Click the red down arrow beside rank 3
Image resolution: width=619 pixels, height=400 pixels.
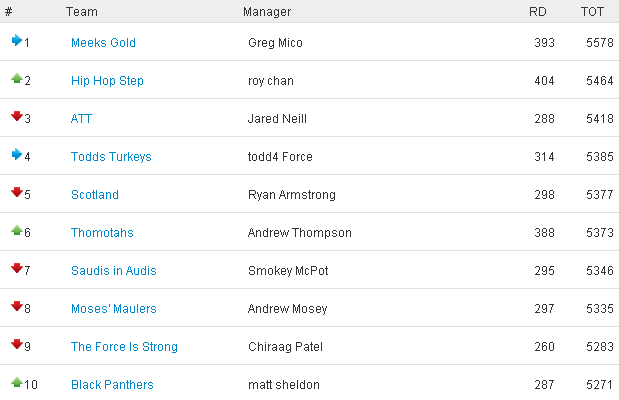[17, 116]
